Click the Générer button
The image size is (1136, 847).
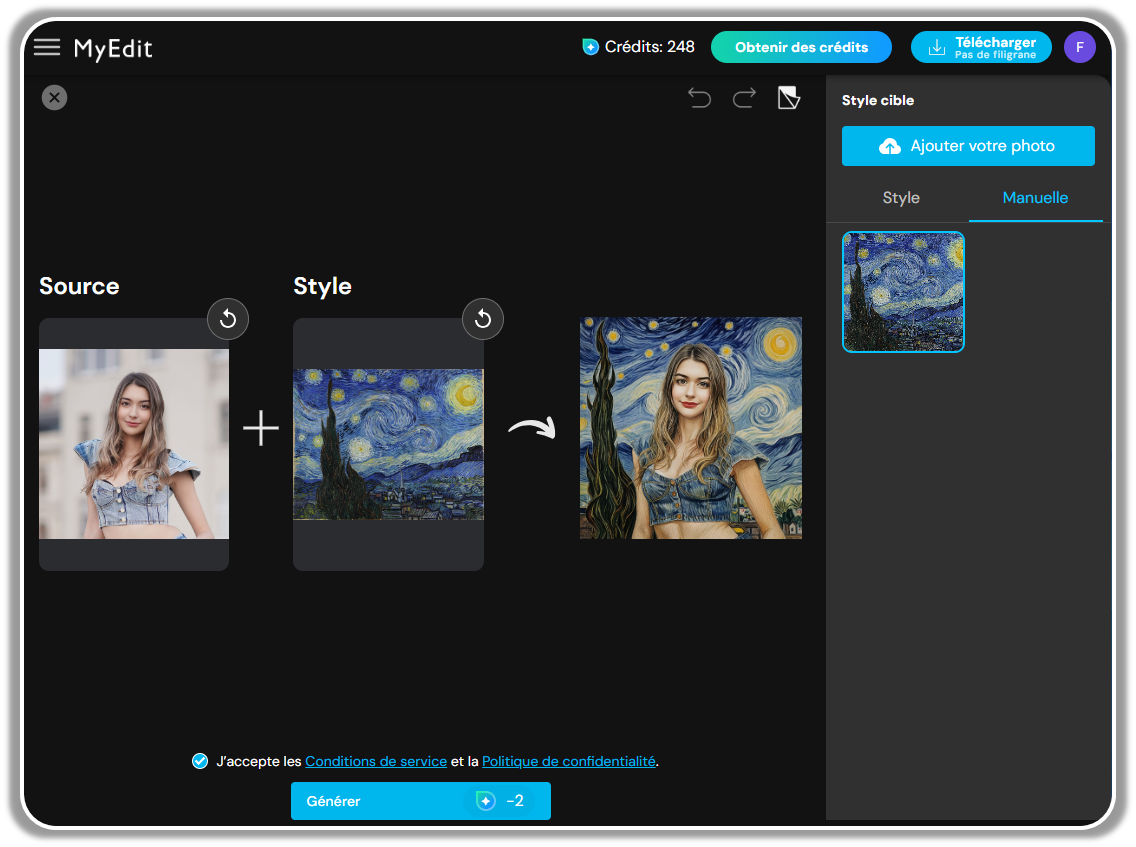(x=421, y=801)
